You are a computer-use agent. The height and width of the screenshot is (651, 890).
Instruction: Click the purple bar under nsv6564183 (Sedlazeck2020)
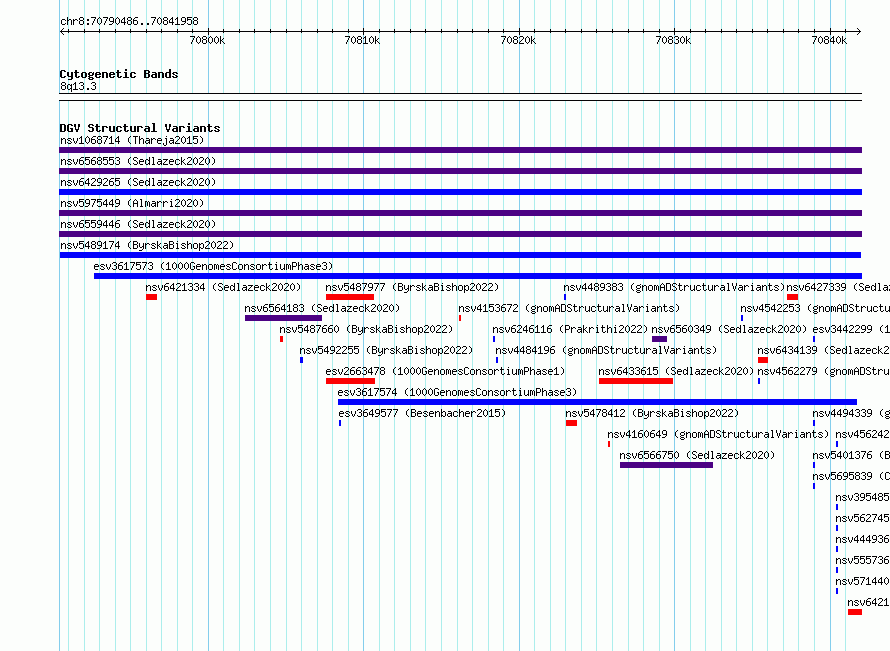[283, 318]
